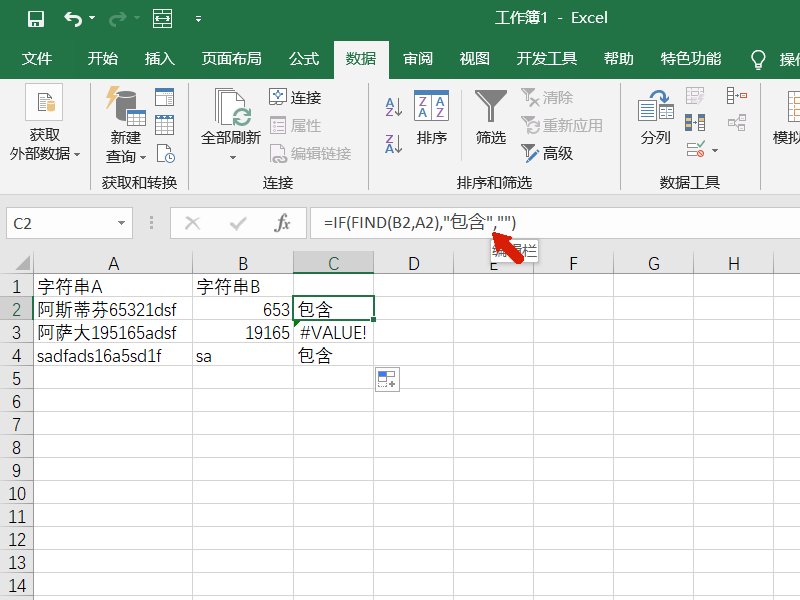800x600 pixels.
Task: Click the Save icon on Quick Access Toolbar
Action: 36,17
